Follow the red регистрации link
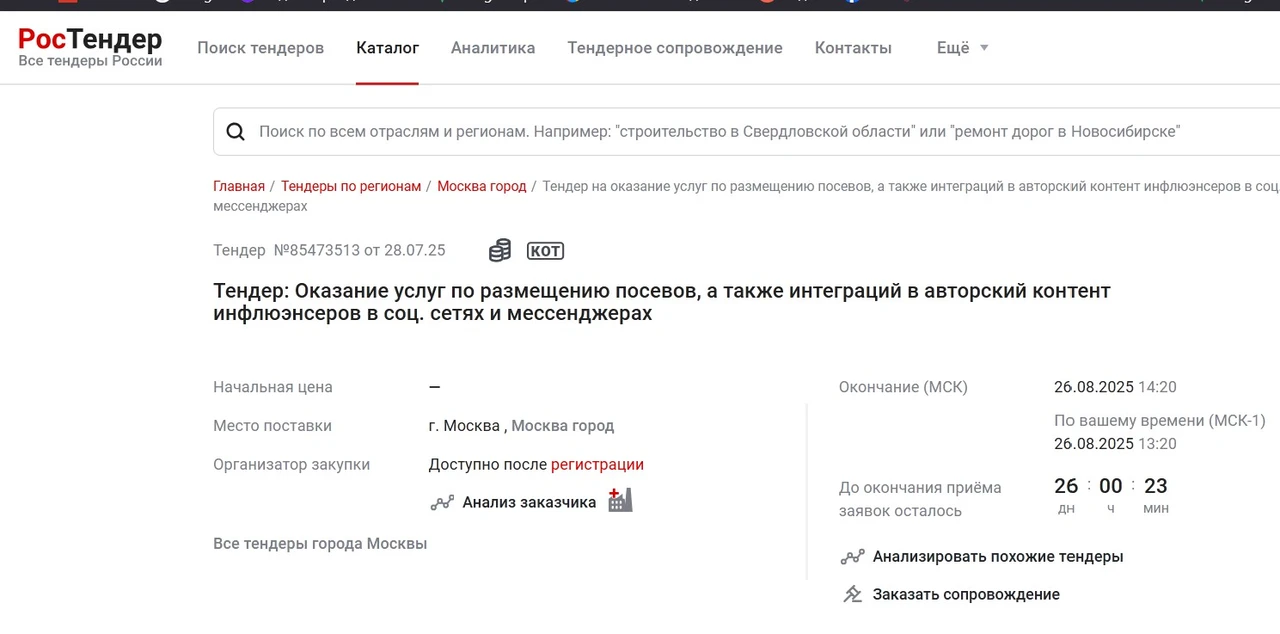Screen dimensions: 1280x634 (597, 464)
